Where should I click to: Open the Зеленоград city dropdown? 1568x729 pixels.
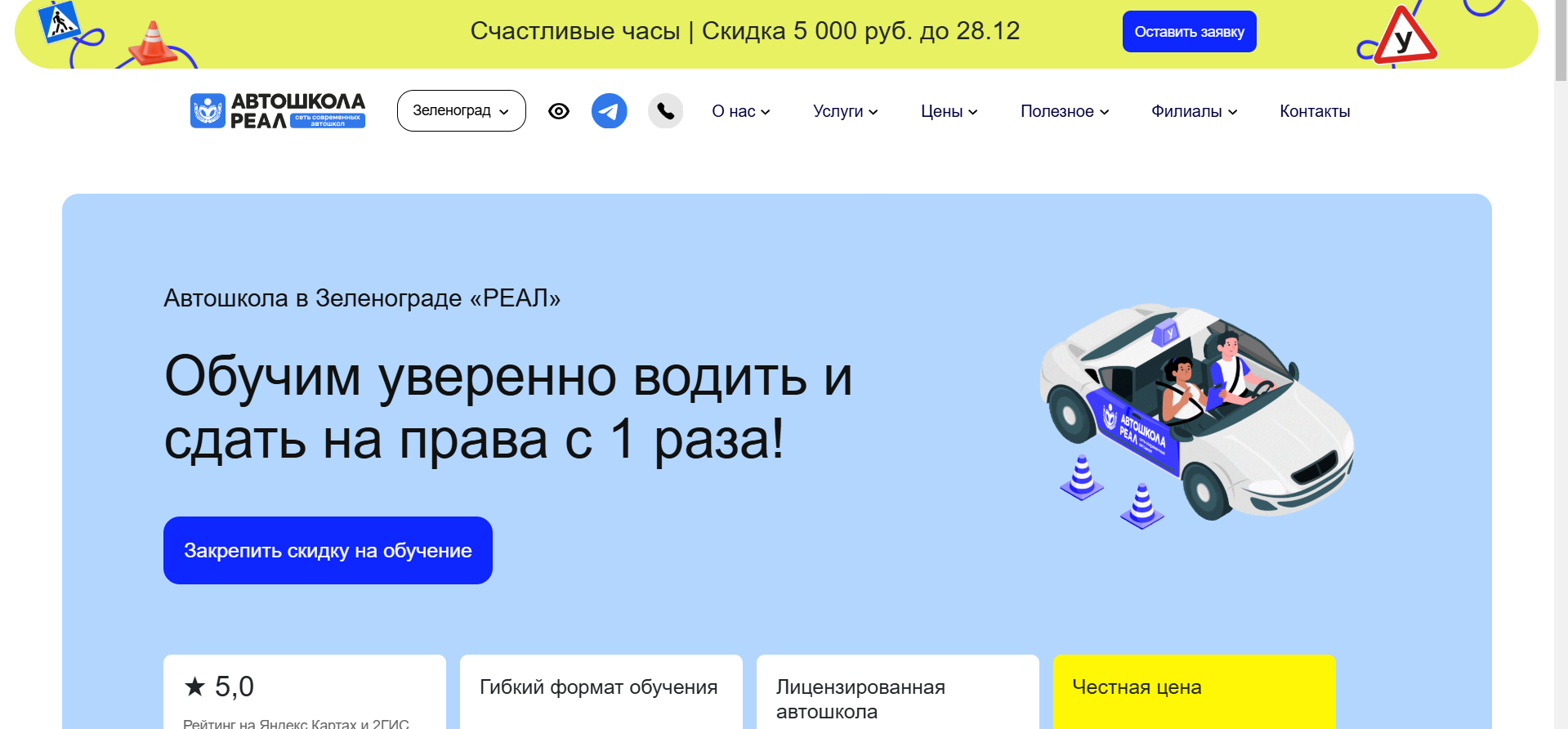[461, 110]
